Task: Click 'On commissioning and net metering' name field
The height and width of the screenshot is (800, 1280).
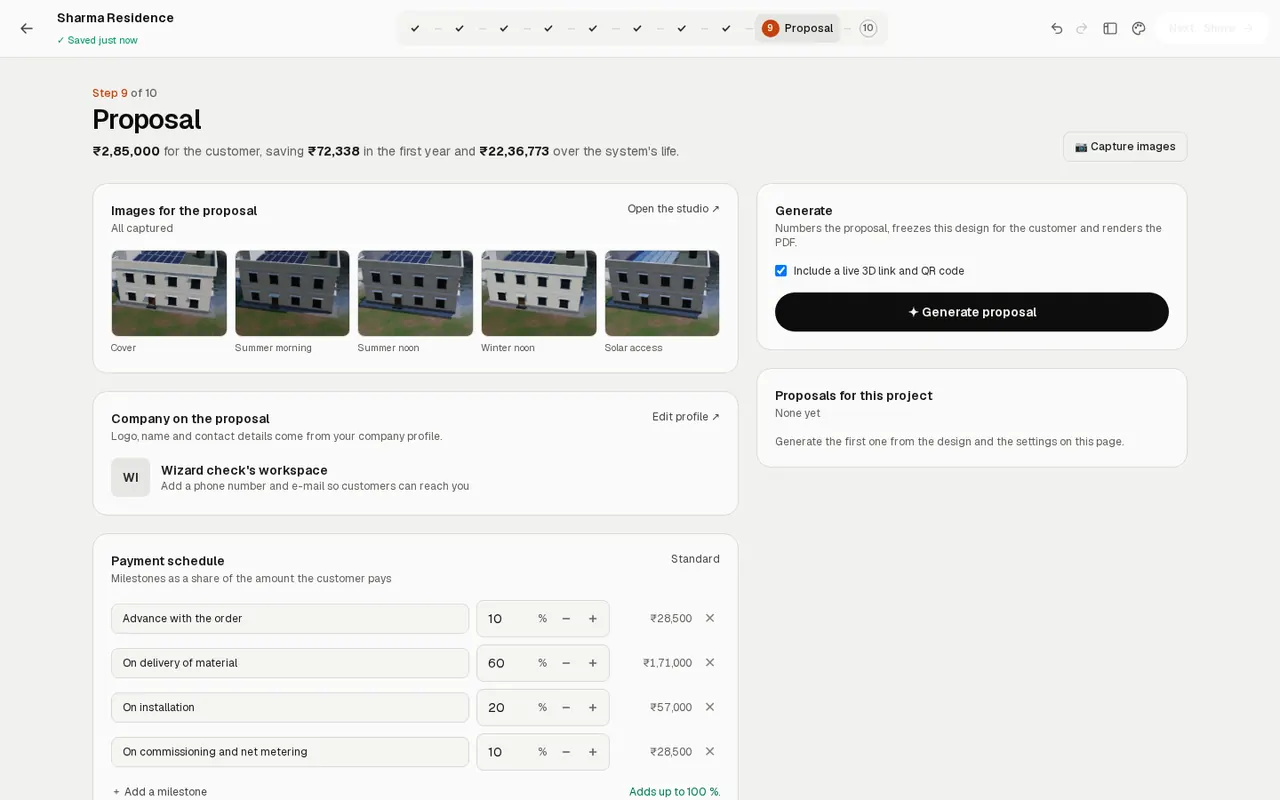Action: pos(290,752)
